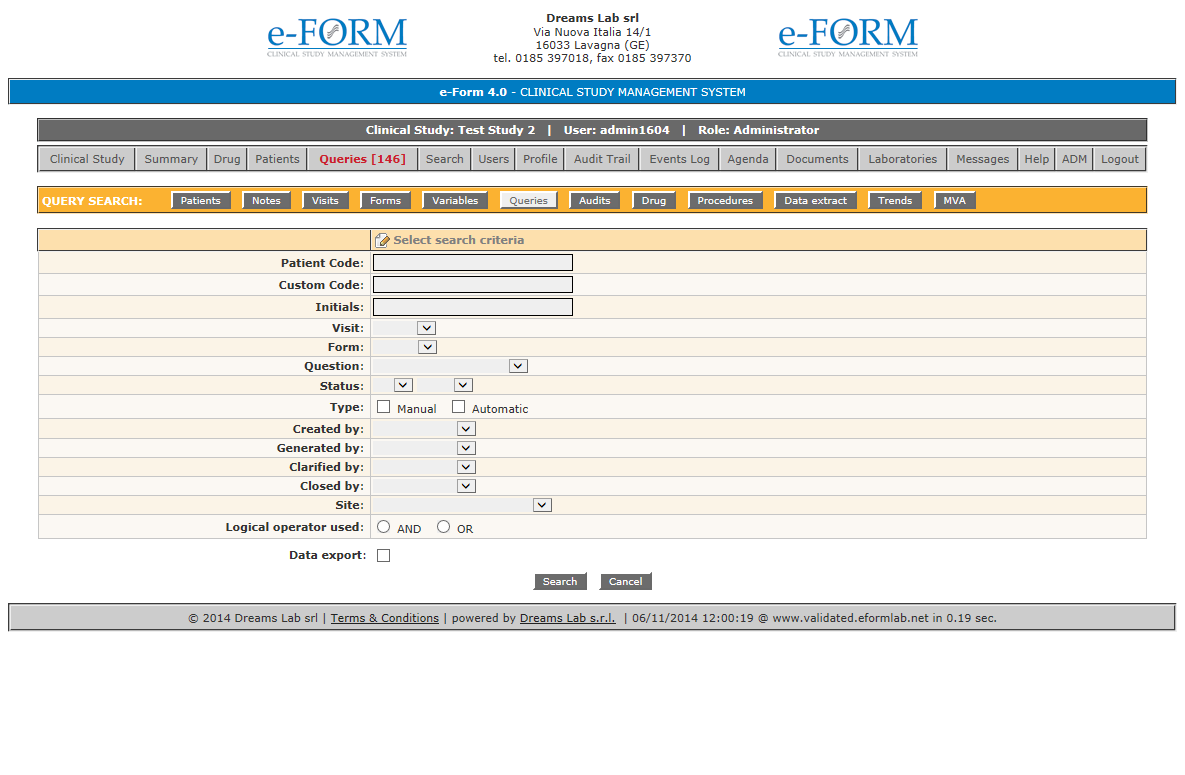1185x775 pixels.
Task: Click the Cancel button
Action: click(x=625, y=582)
